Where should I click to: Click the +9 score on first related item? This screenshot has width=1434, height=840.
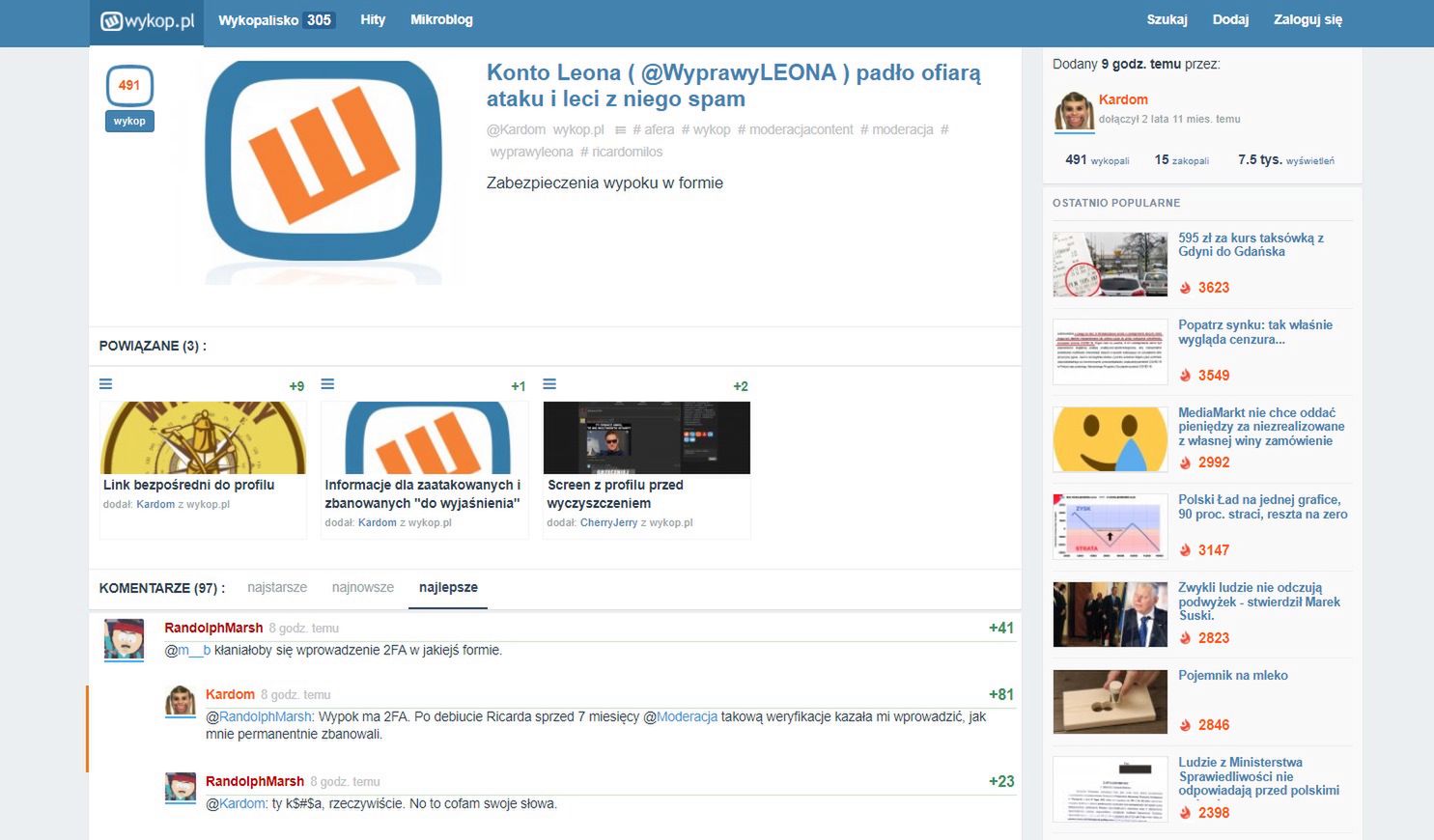click(296, 386)
